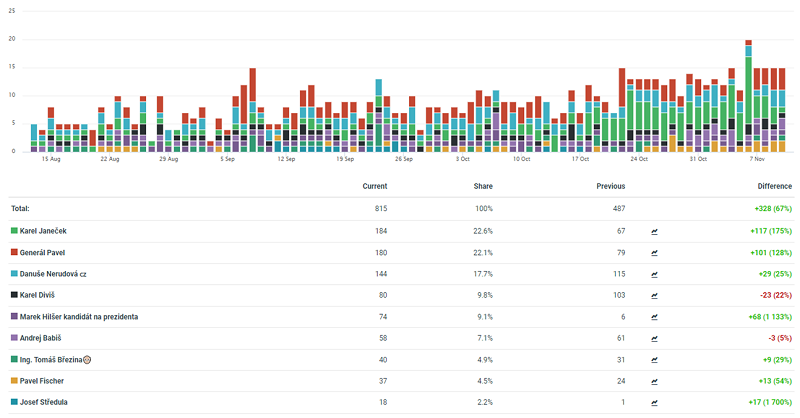Open the Danuše Nerudová name link

[54, 274]
